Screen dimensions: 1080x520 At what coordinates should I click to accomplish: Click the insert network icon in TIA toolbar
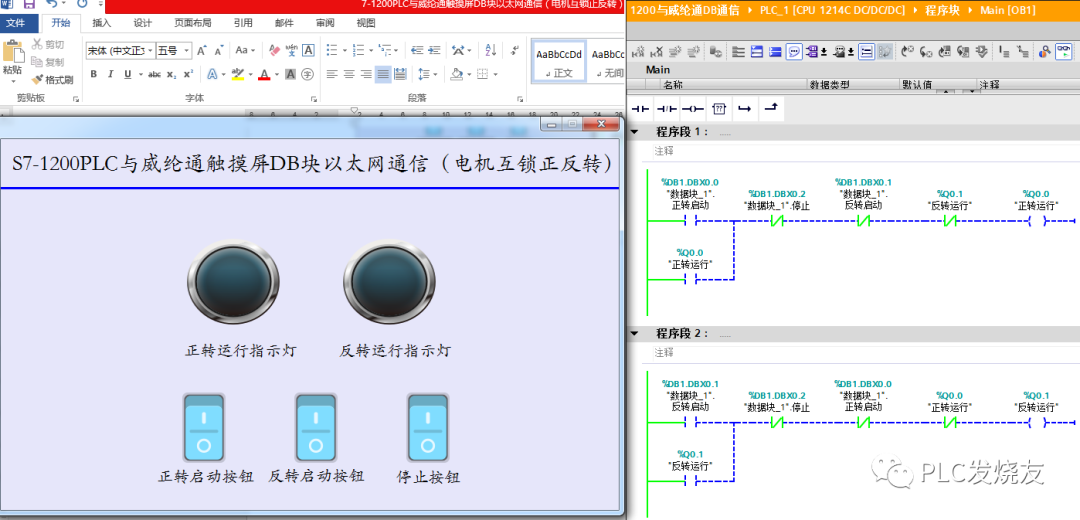[x=638, y=52]
